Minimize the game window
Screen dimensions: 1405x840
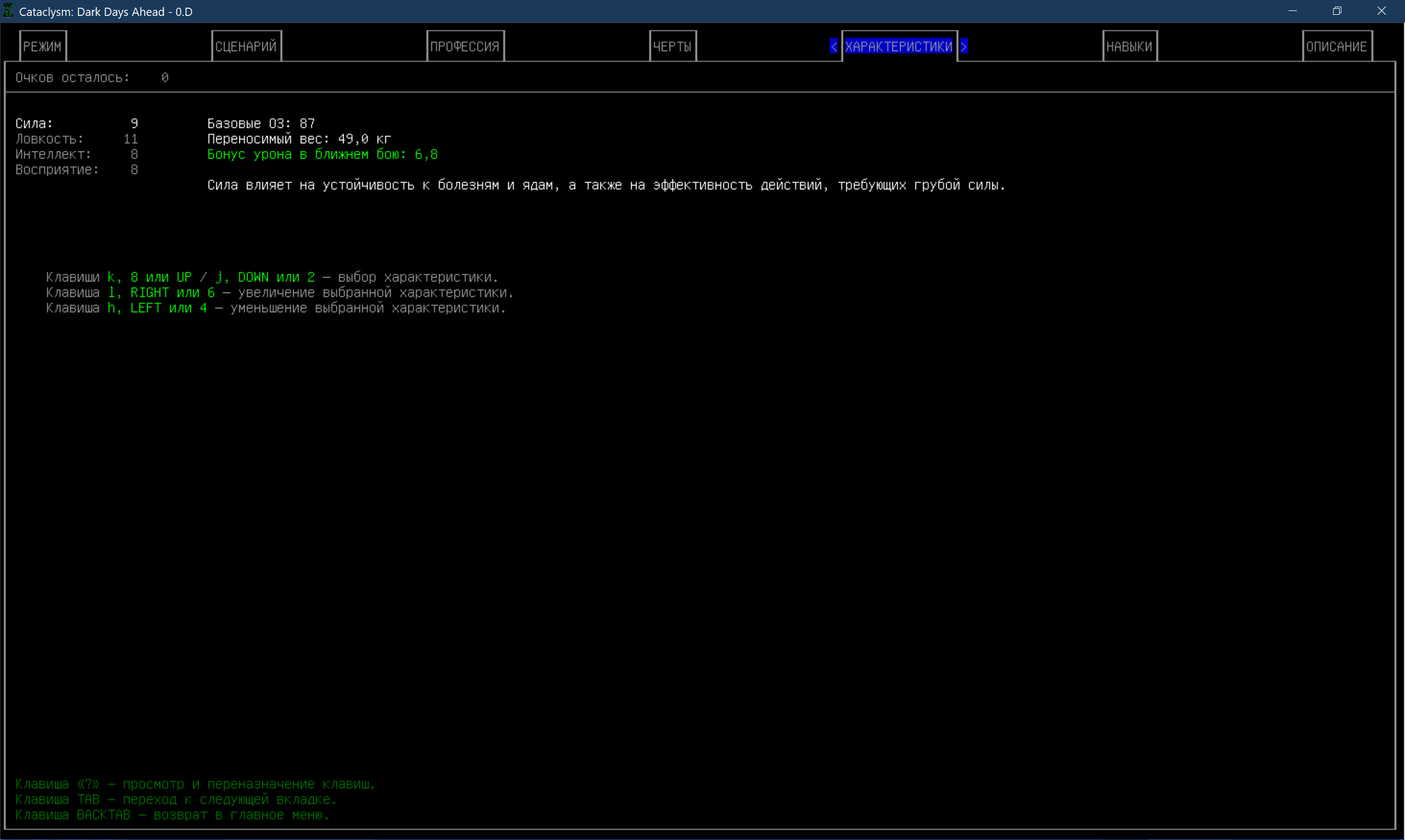click(x=1292, y=12)
